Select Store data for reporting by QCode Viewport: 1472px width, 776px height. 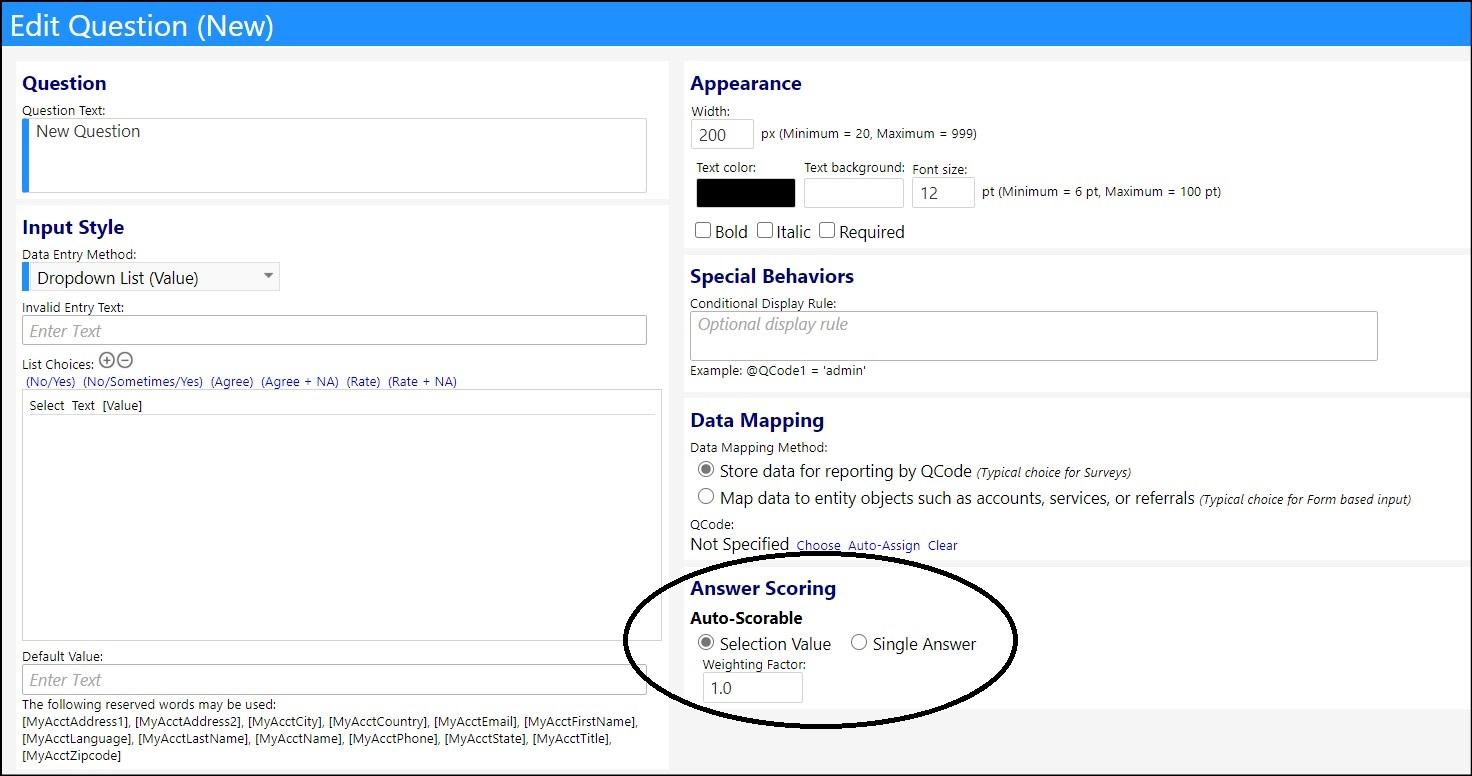click(x=706, y=469)
